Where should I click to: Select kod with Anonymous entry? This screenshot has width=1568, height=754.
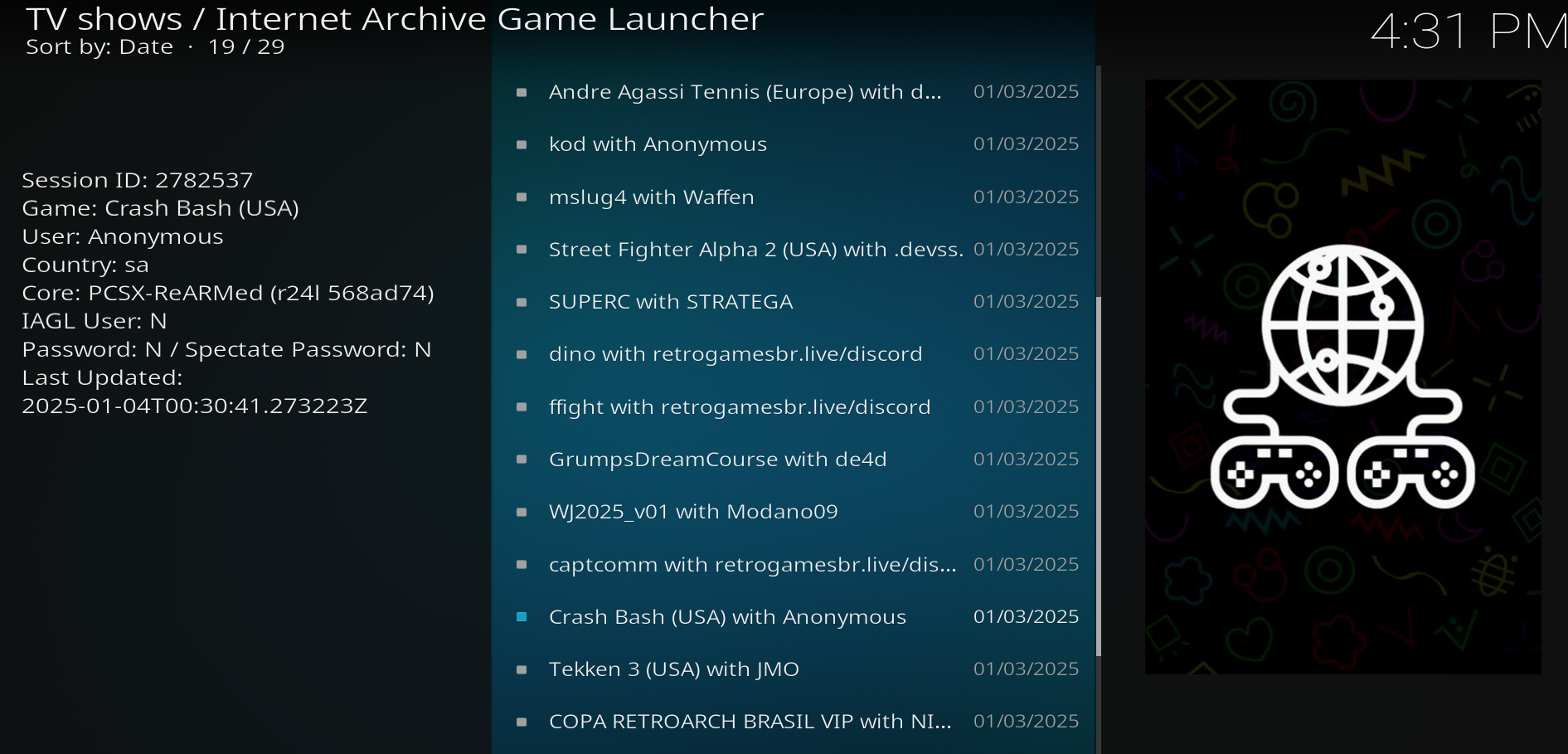click(x=794, y=144)
